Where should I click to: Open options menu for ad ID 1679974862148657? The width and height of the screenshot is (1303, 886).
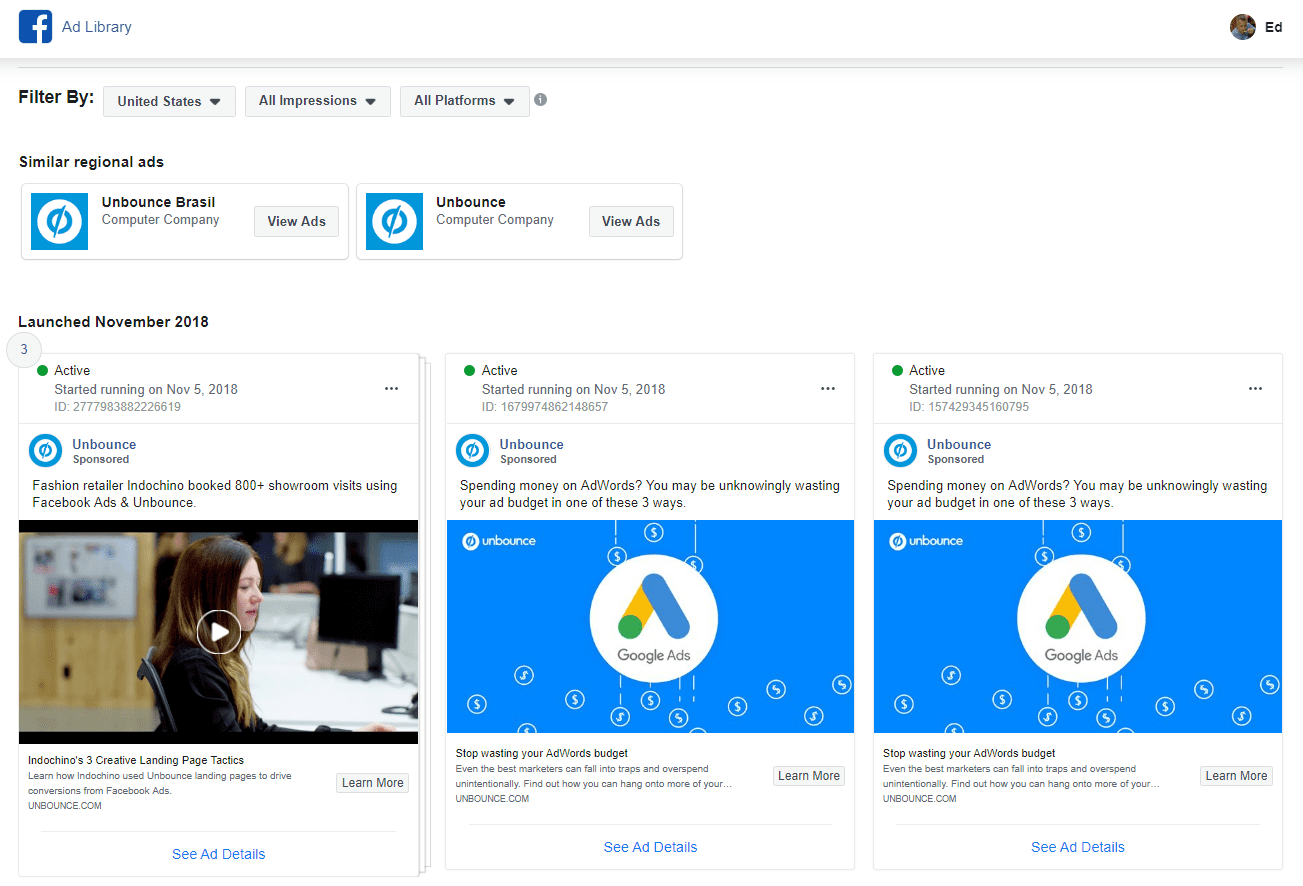(x=827, y=389)
